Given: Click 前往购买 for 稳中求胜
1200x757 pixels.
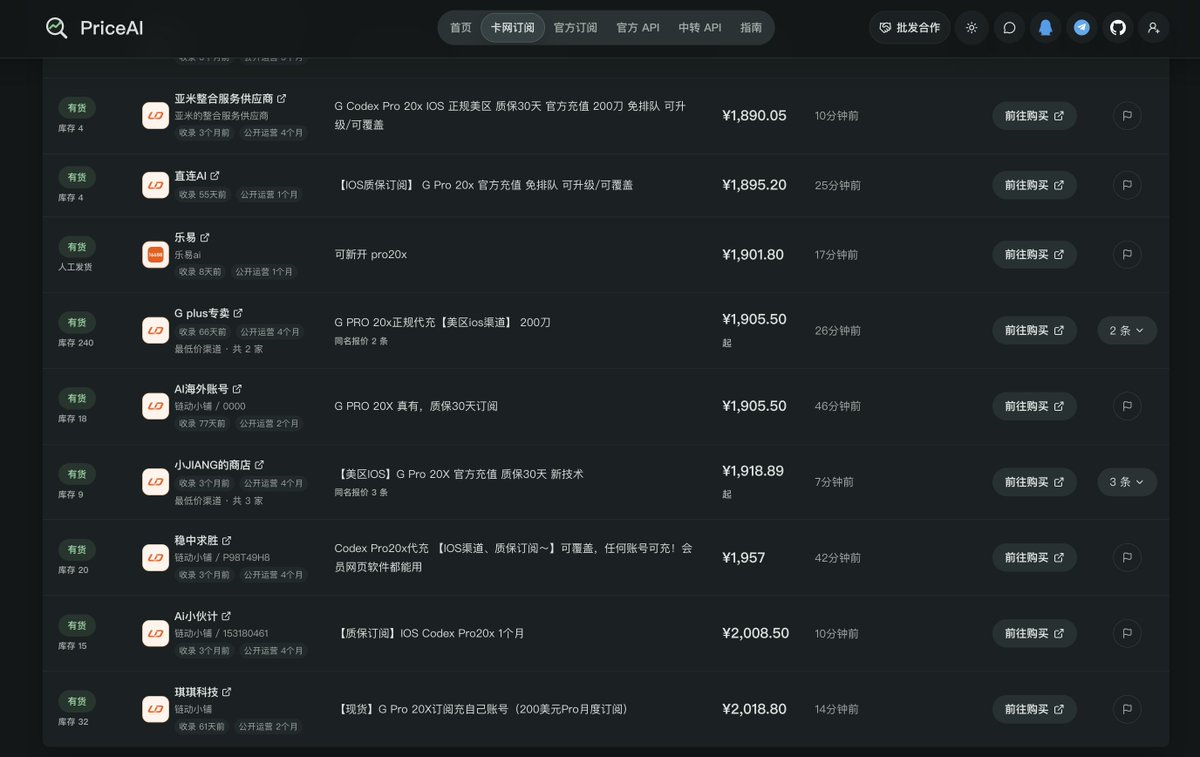Looking at the screenshot, I should [1034, 558].
